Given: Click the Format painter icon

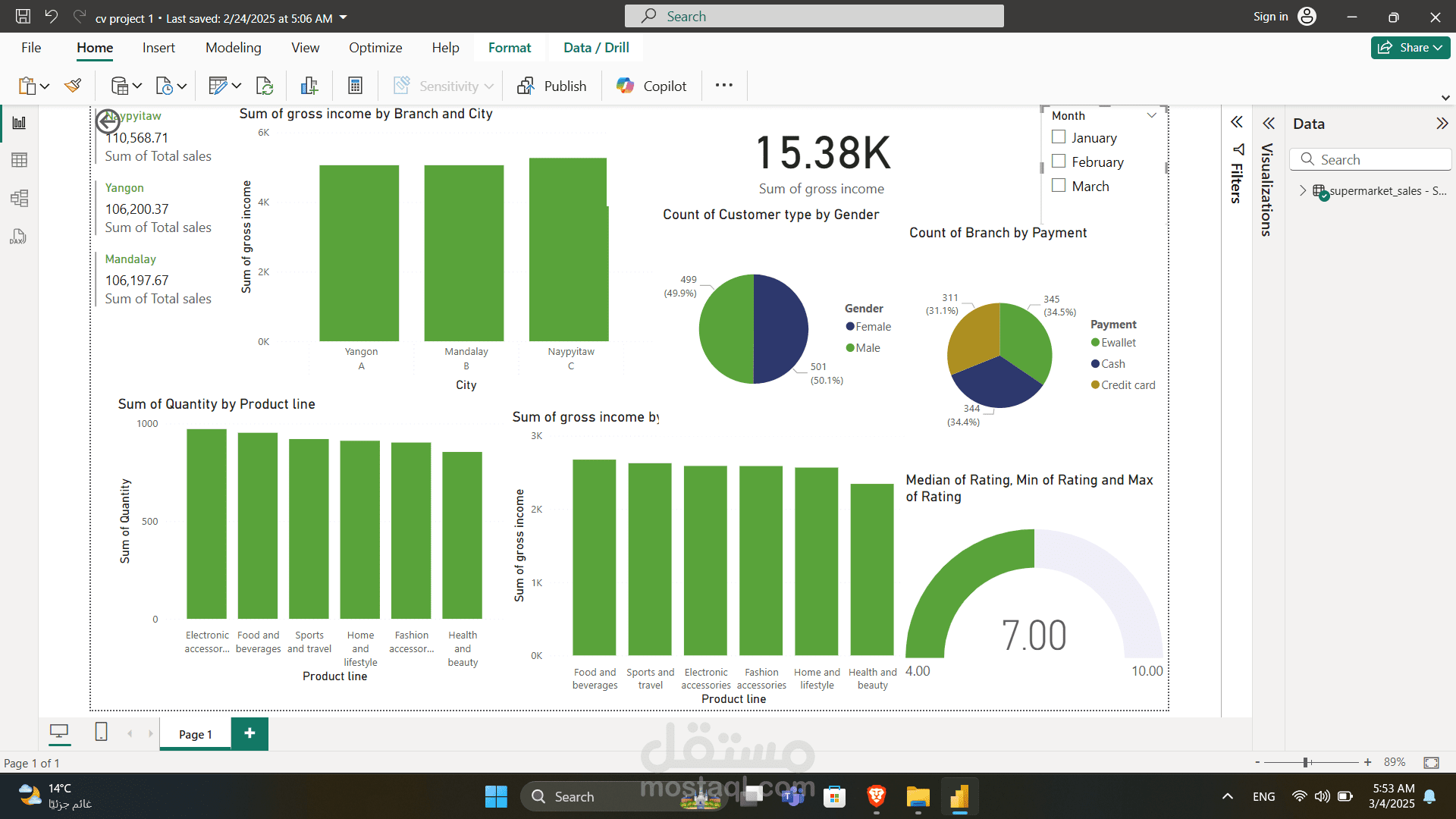Looking at the screenshot, I should coord(73,86).
